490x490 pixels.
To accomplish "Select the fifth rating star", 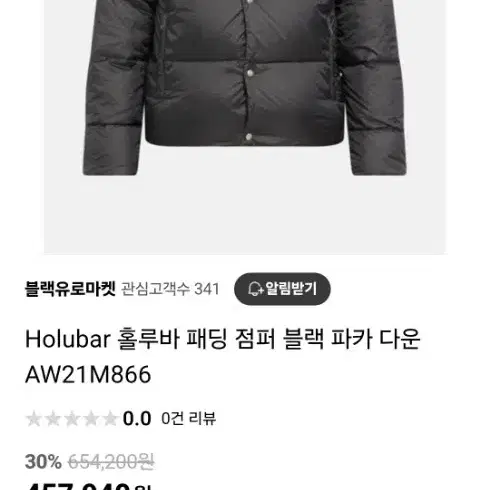I will point(110,419).
